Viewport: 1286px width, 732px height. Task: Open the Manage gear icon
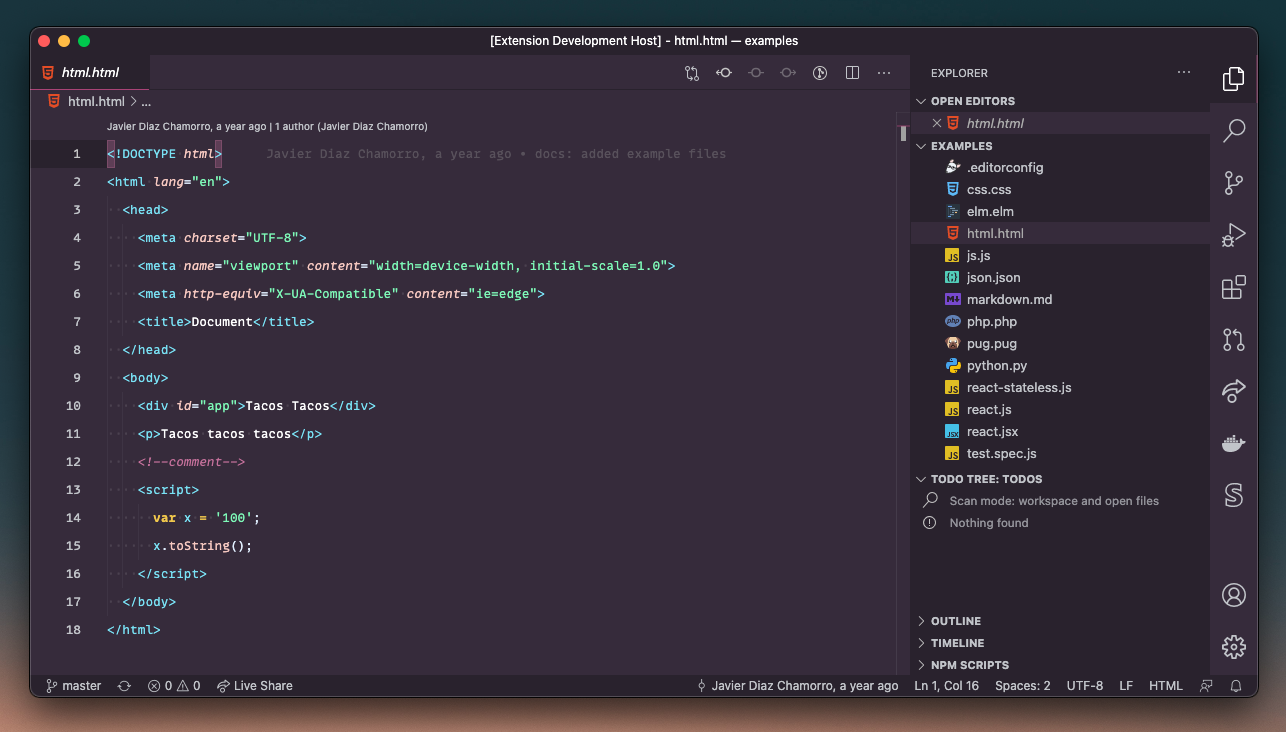[1234, 647]
